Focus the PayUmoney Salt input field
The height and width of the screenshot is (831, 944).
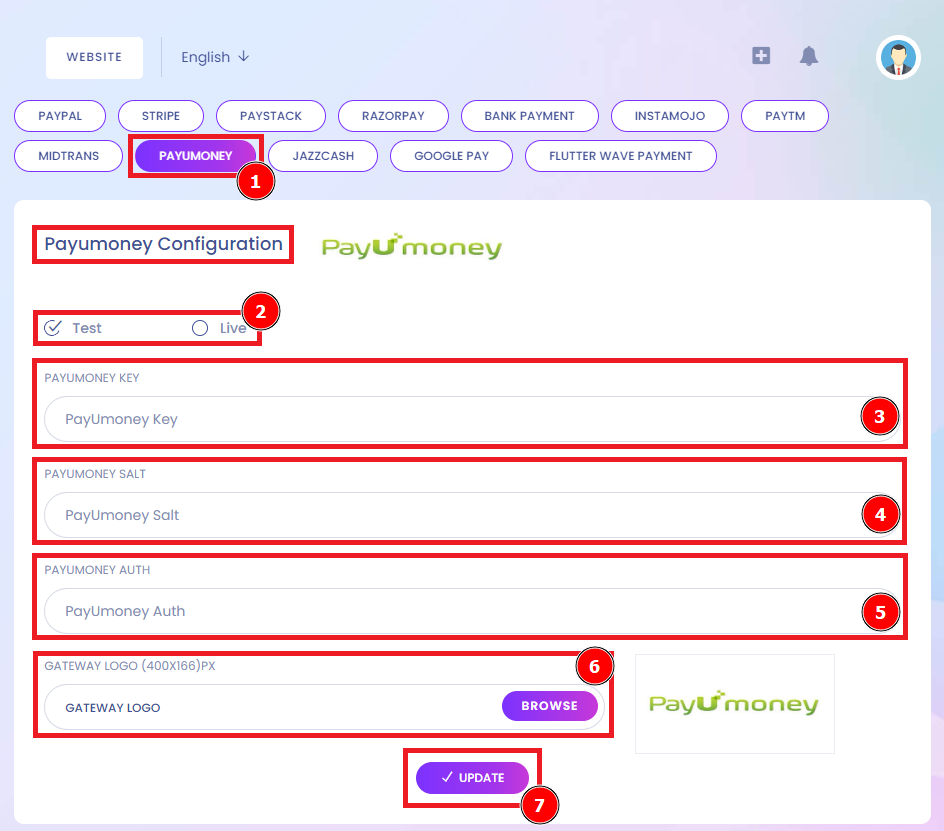[472, 515]
